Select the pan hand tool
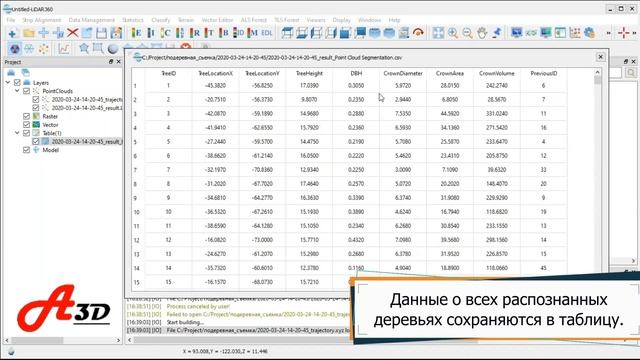The height and width of the screenshot is (360, 640). pos(482,33)
